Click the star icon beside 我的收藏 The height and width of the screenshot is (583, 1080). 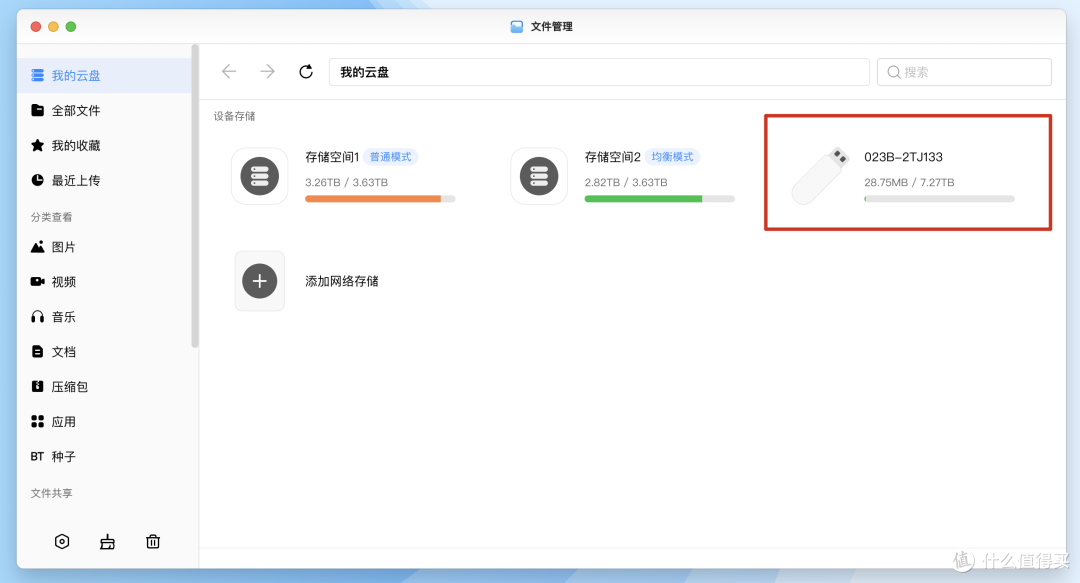[37, 145]
